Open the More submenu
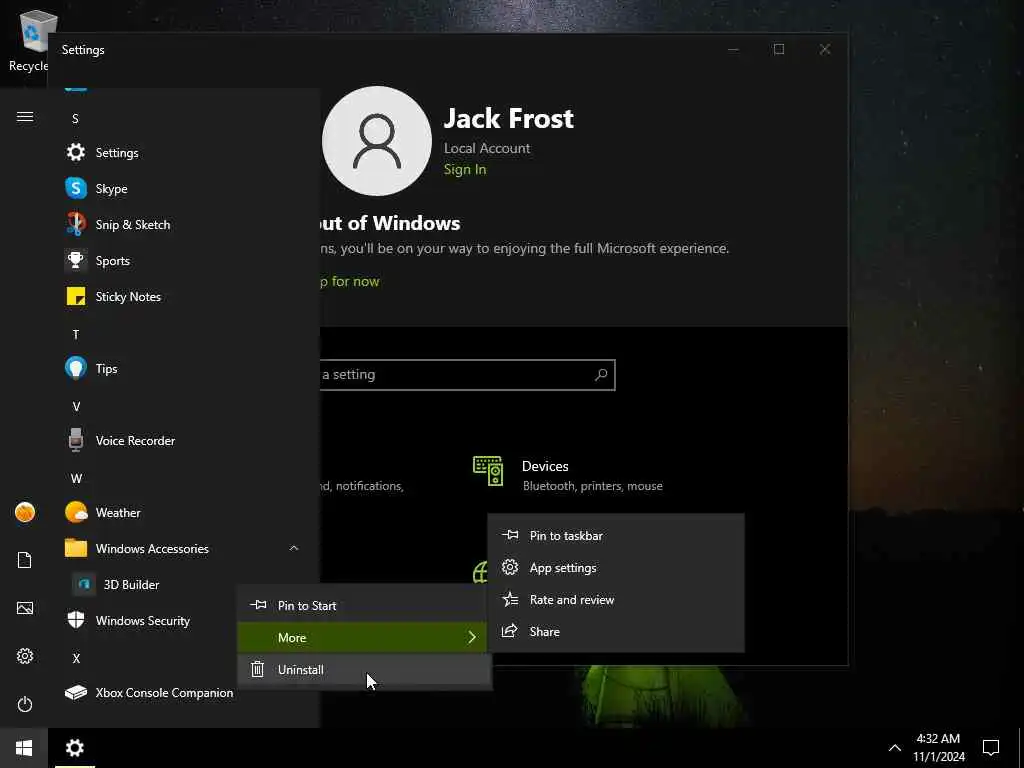The image size is (1024, 768). (x=362, y=637)
